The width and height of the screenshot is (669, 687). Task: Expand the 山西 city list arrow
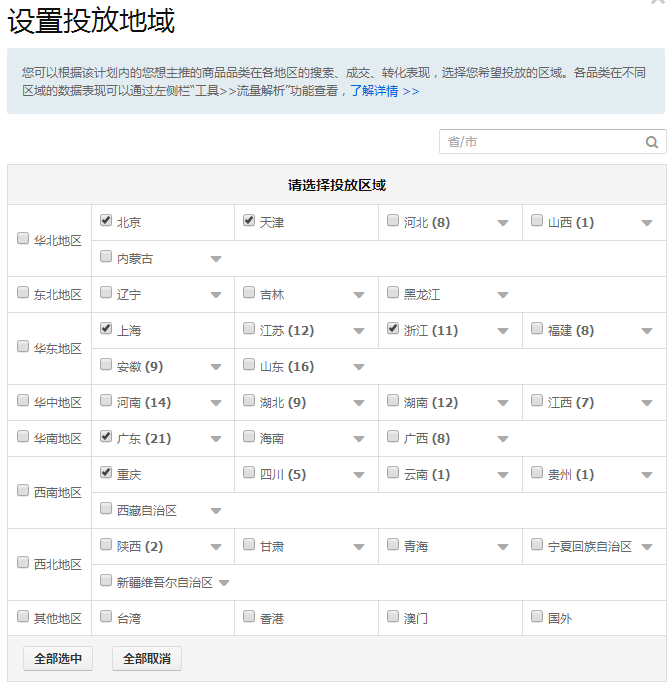[x=647, y=223]
